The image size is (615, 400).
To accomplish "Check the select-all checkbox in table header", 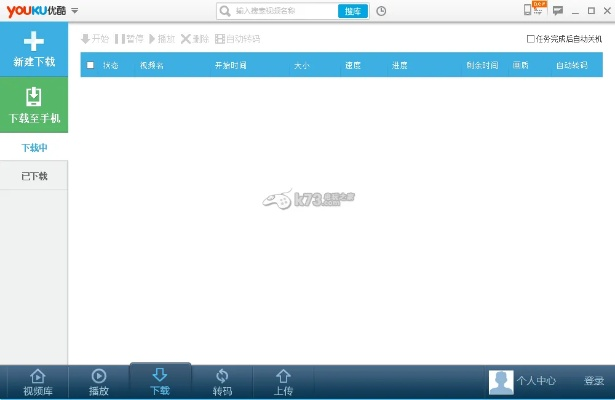I will 91,65.
